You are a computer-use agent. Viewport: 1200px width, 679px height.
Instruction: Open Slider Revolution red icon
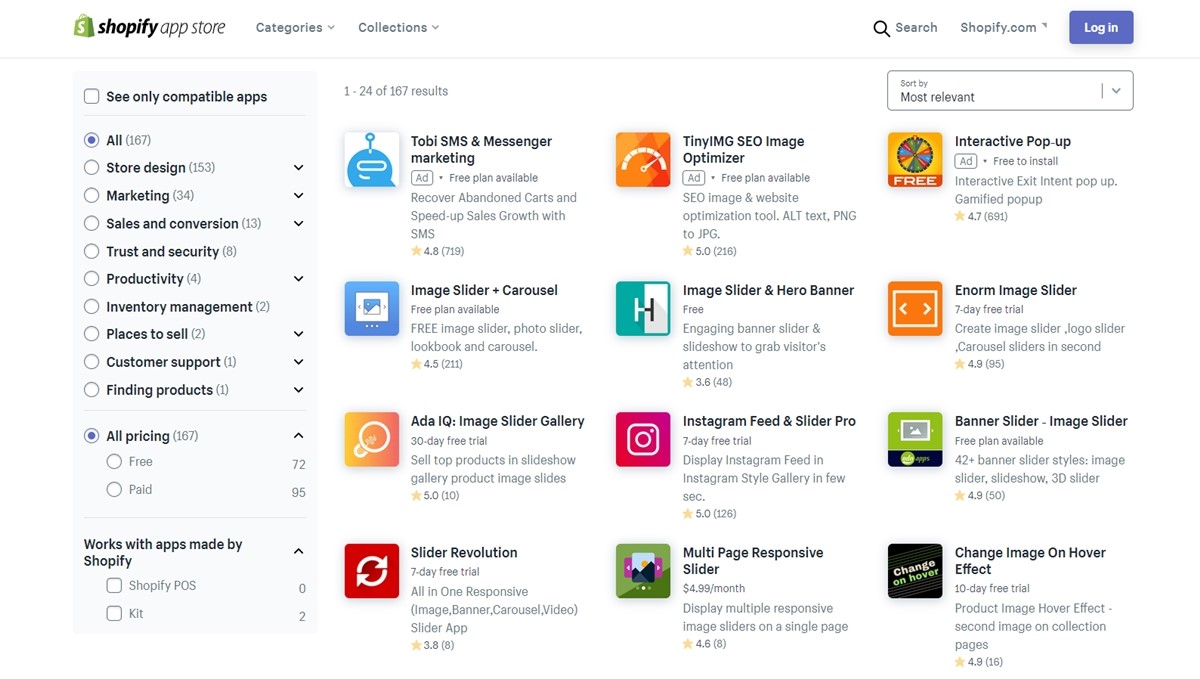click(x=372, y=571)
